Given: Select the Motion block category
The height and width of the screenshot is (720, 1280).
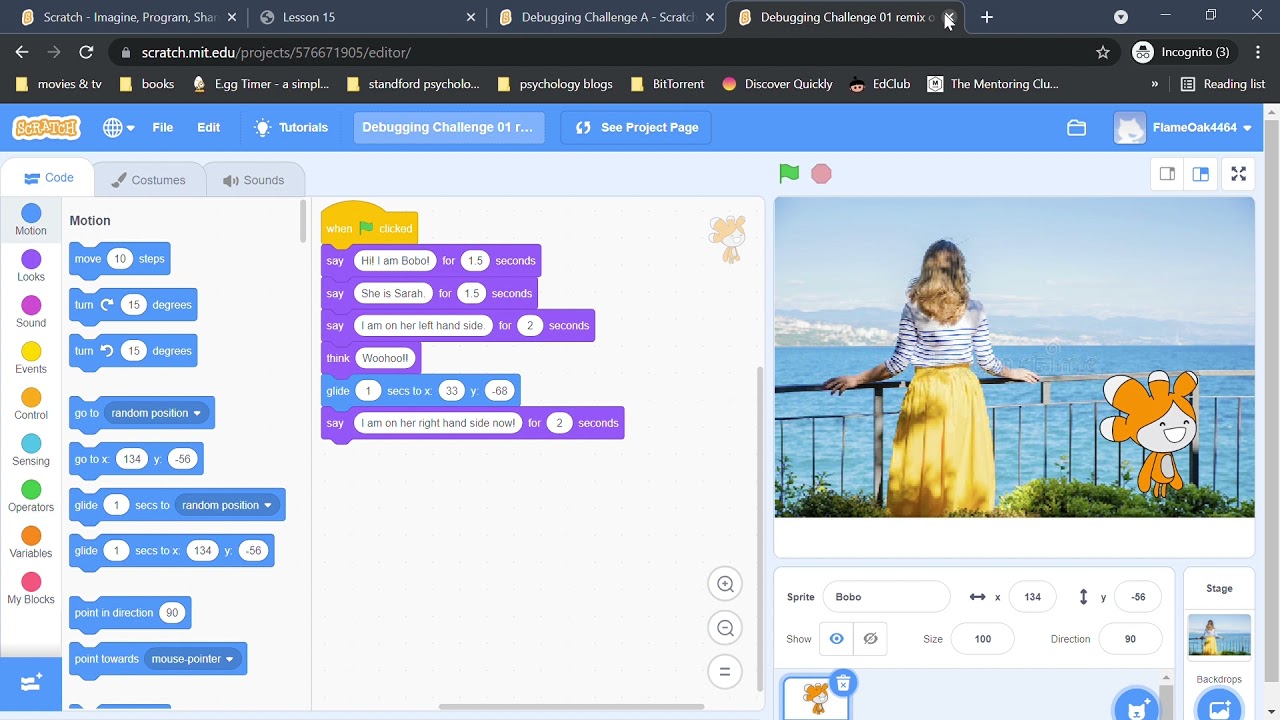Looking at the screenshot, I should pyautogui.click(x=31, y=220).
